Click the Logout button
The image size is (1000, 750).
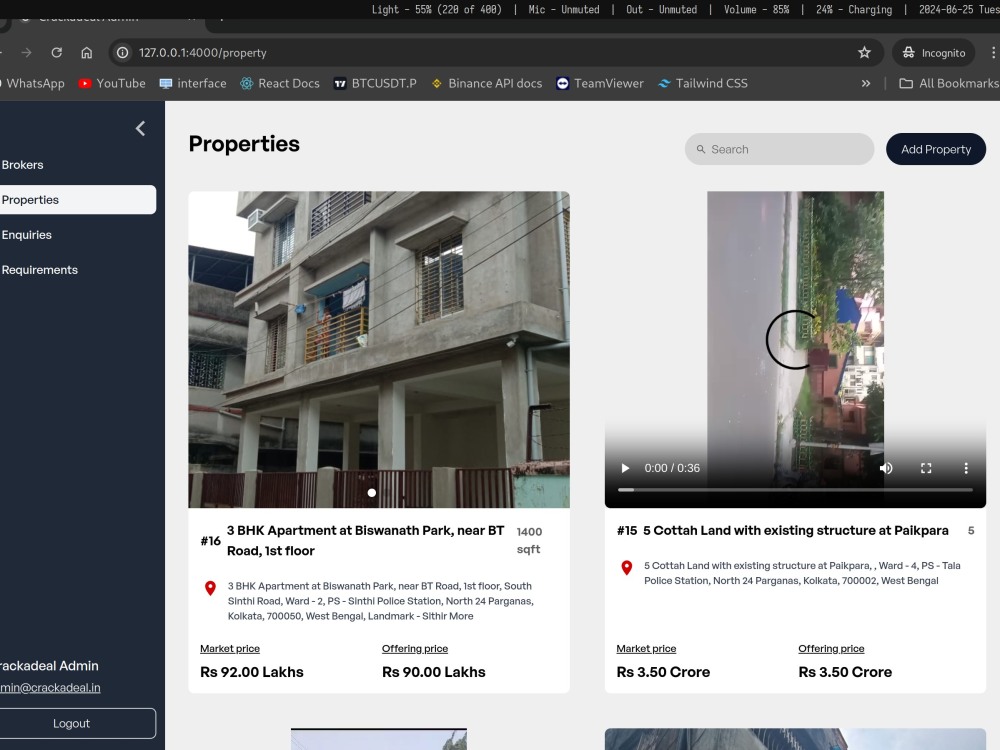click(x=78, y=723)
